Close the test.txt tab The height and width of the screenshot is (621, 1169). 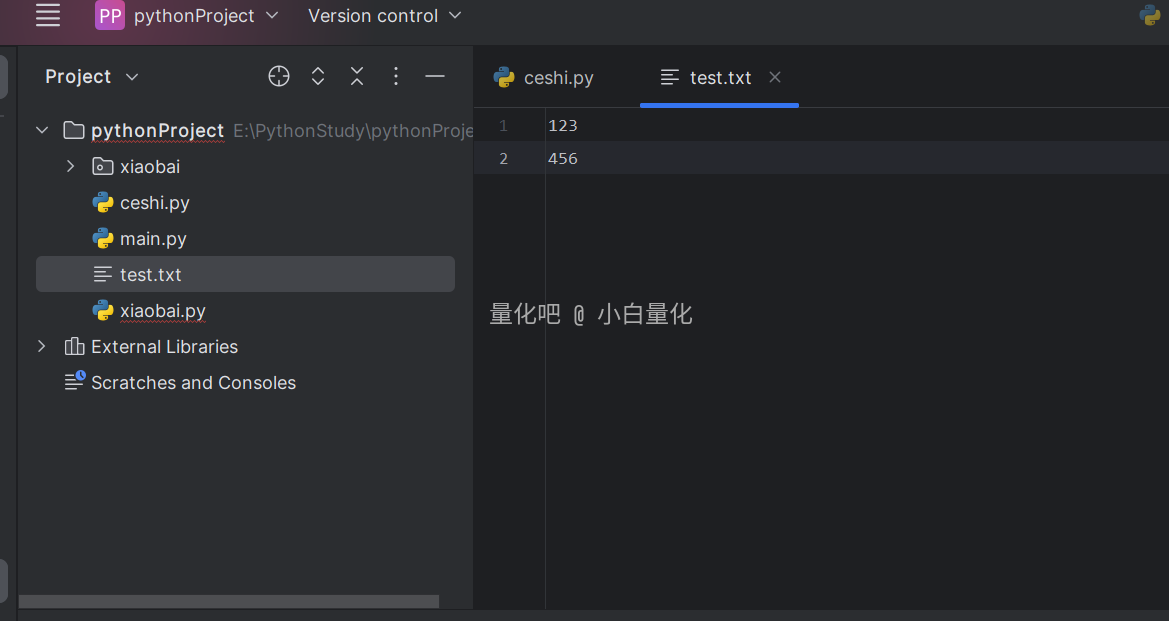tap(775, 77)
